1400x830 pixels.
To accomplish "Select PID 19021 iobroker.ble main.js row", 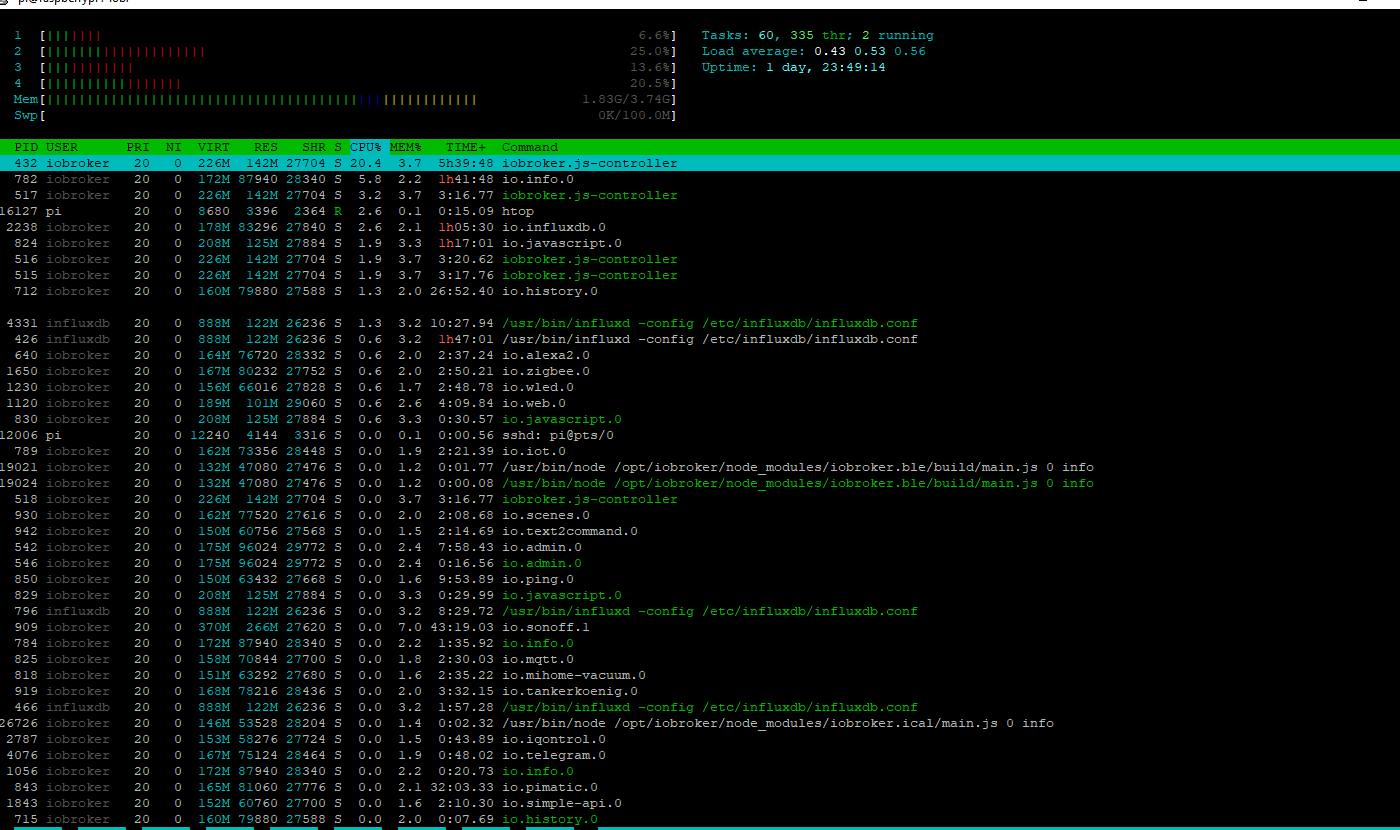I will pyautogui.click(x=700, y=467).
